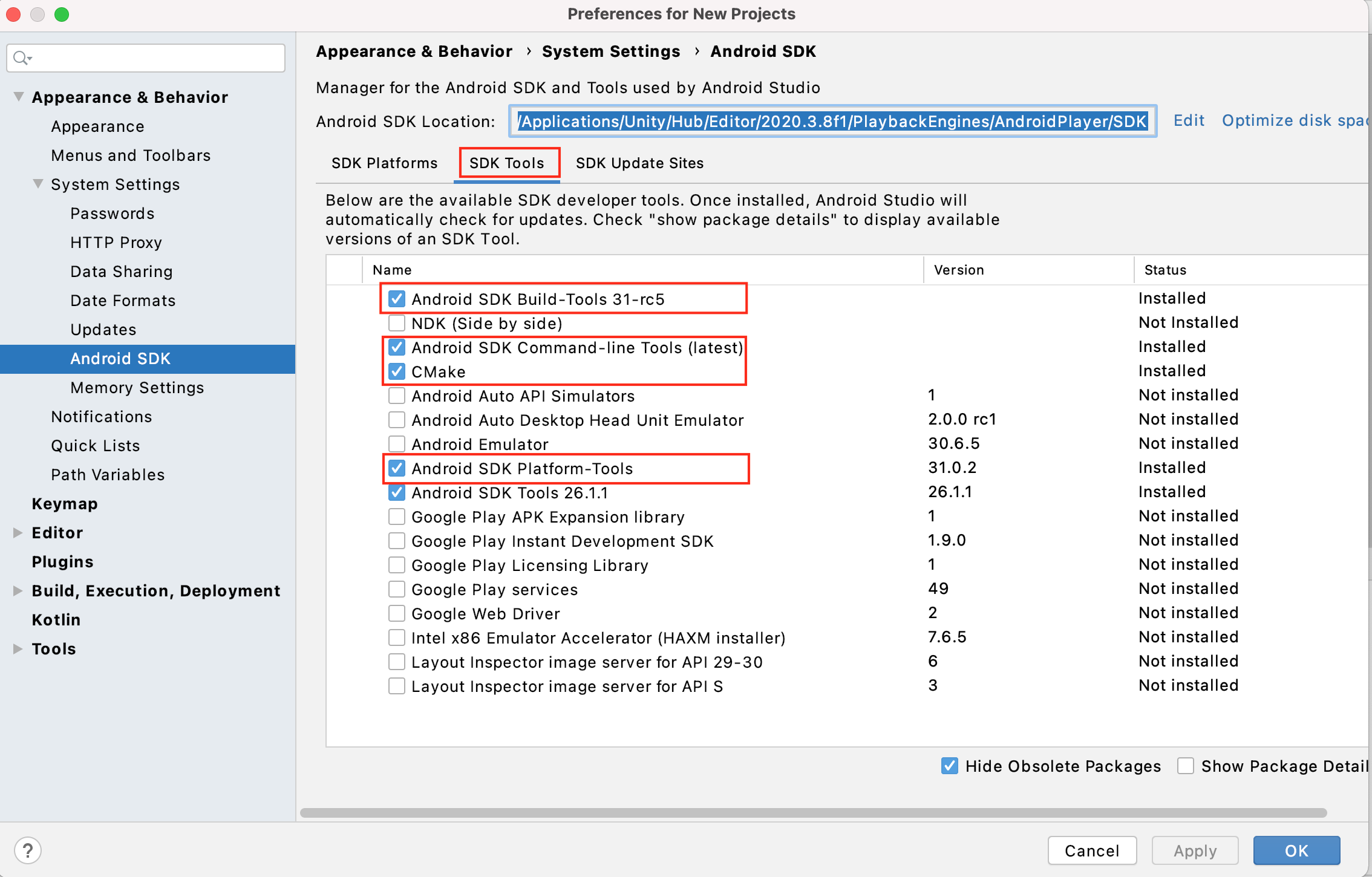Click the Edit link for SDK location

(1189, 120)
